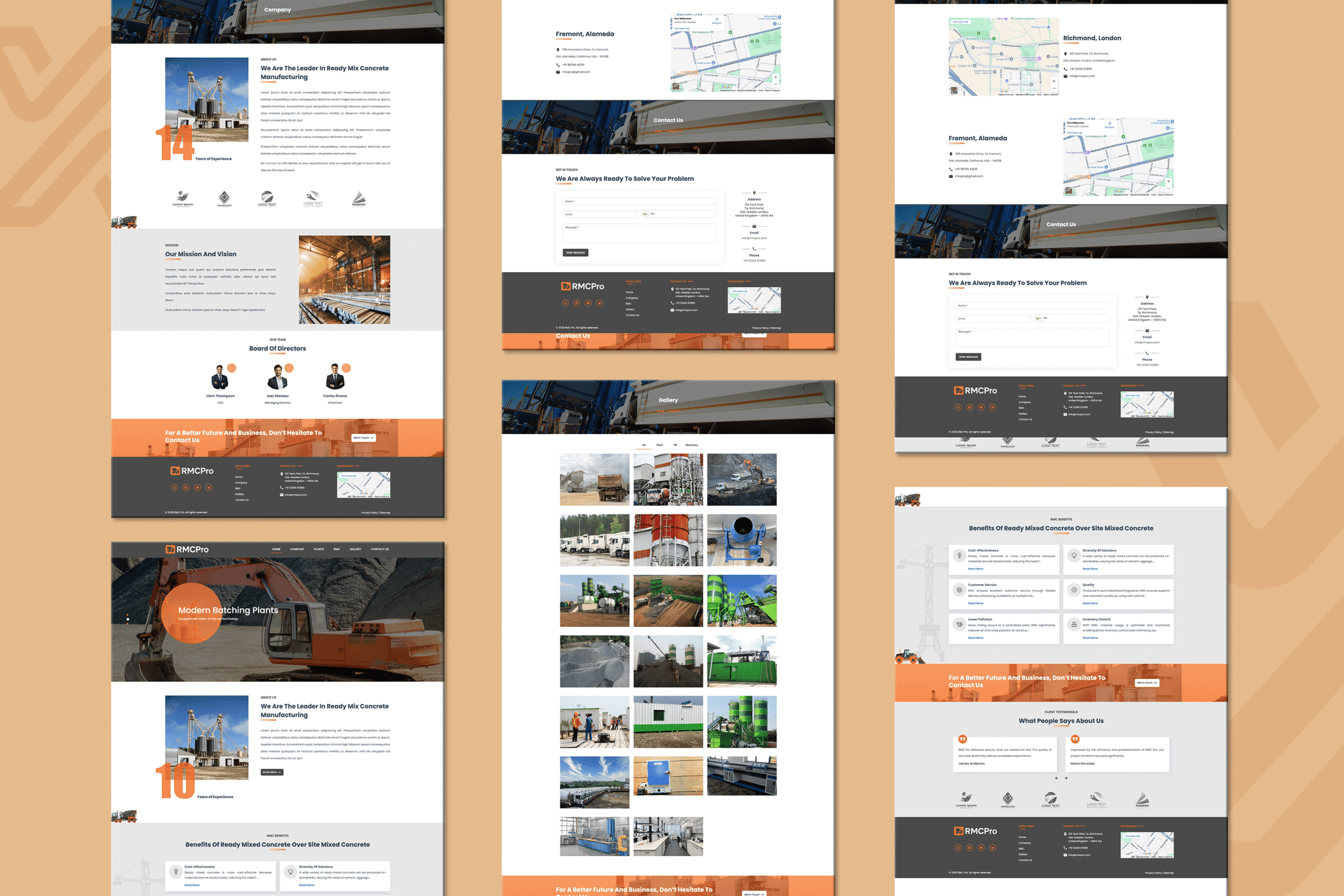Viewport: 1344px width, 896px height.
Task: Switch to the Plant gallery filter tab
Action: (659, 445)
